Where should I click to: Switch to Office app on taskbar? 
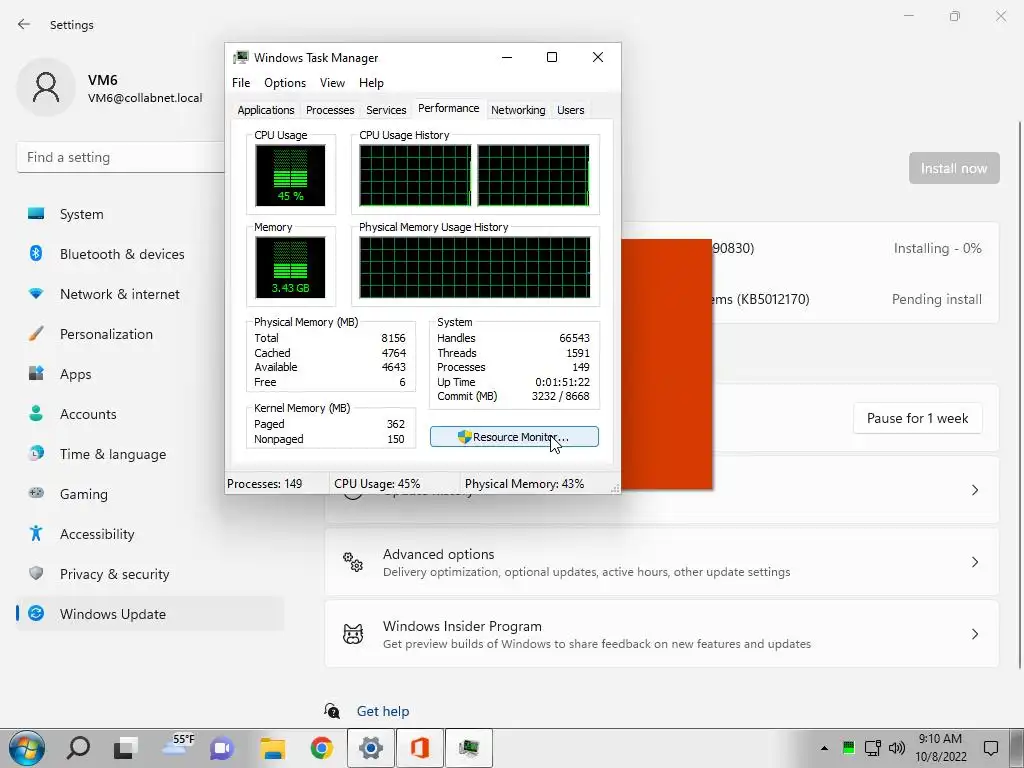tap(419, 748)
